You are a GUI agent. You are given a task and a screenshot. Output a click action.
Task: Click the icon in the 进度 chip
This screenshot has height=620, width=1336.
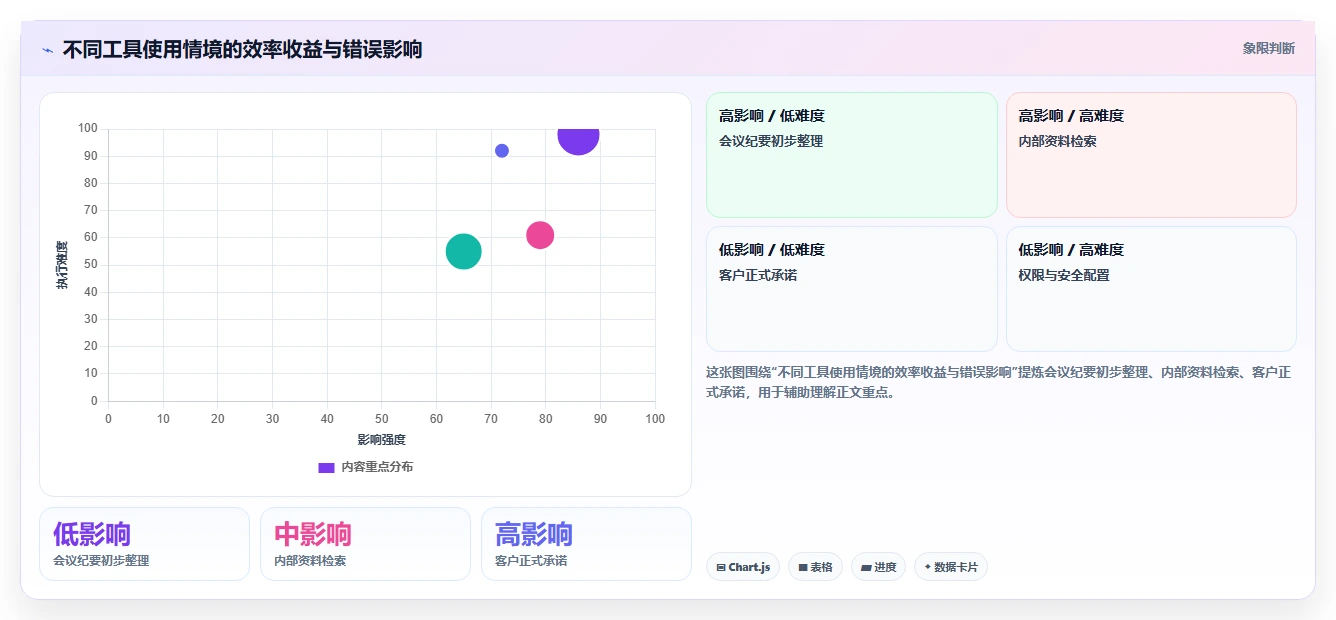tap(866, 567)
